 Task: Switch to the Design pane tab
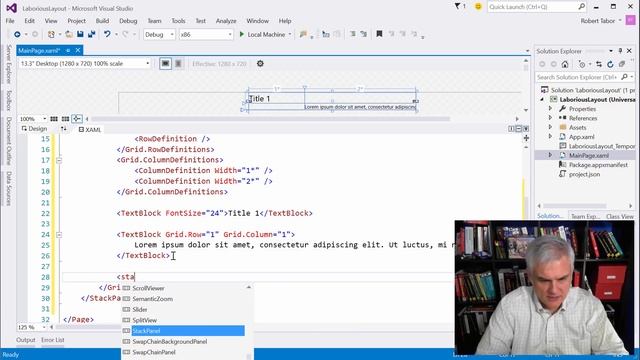34,129
